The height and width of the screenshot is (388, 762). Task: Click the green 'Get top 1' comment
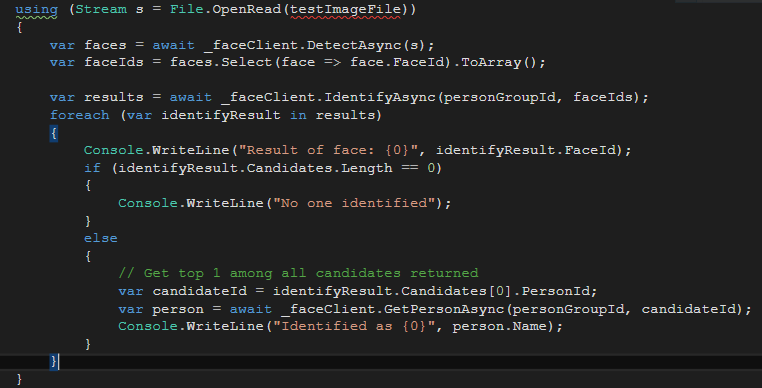(x=298, y=273)
